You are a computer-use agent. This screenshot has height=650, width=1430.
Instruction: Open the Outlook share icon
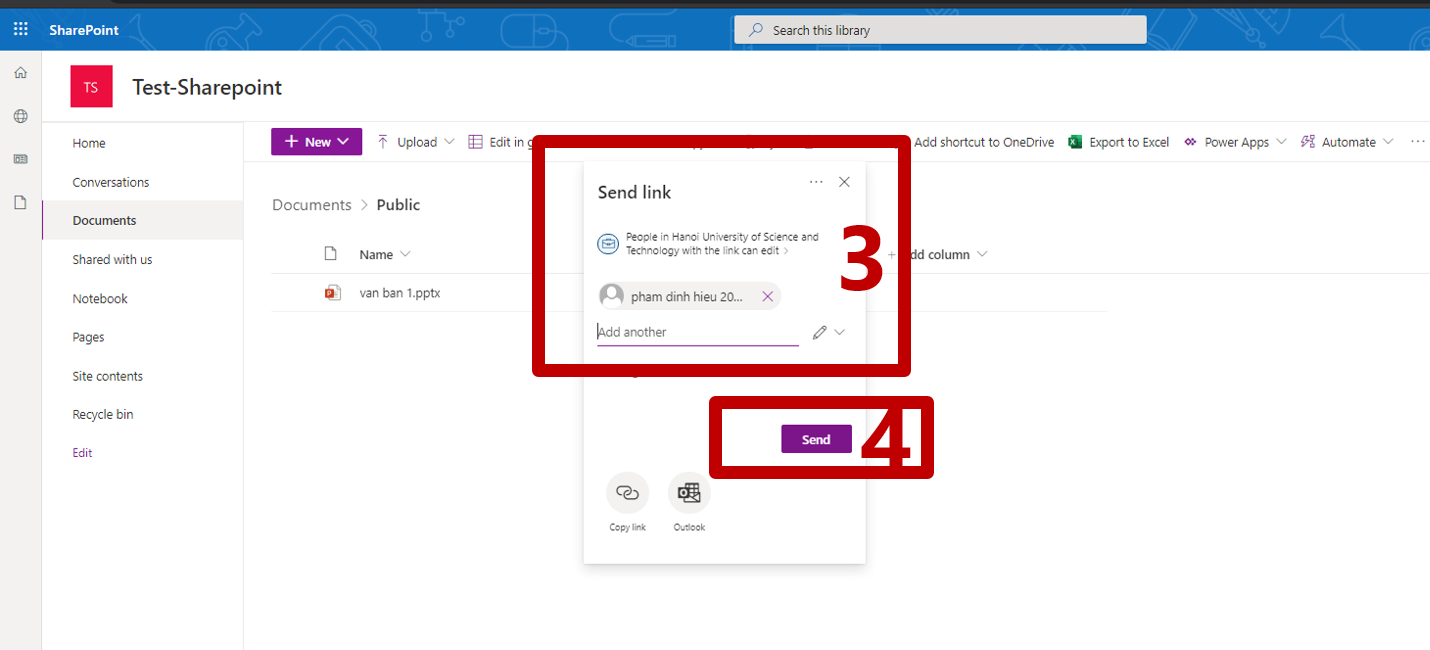coord(689,493)
